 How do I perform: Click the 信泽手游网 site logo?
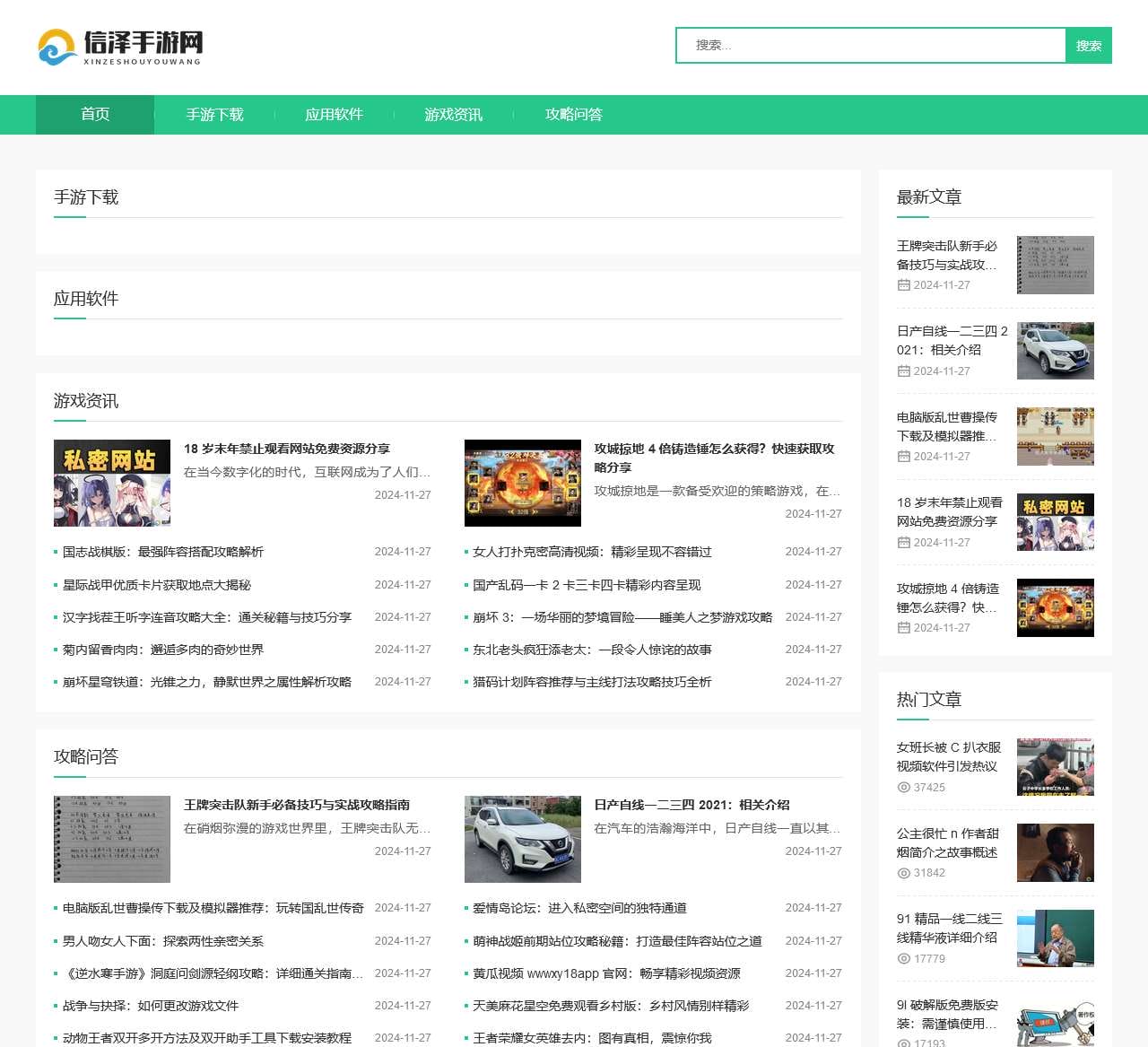[x=120, y=47]
